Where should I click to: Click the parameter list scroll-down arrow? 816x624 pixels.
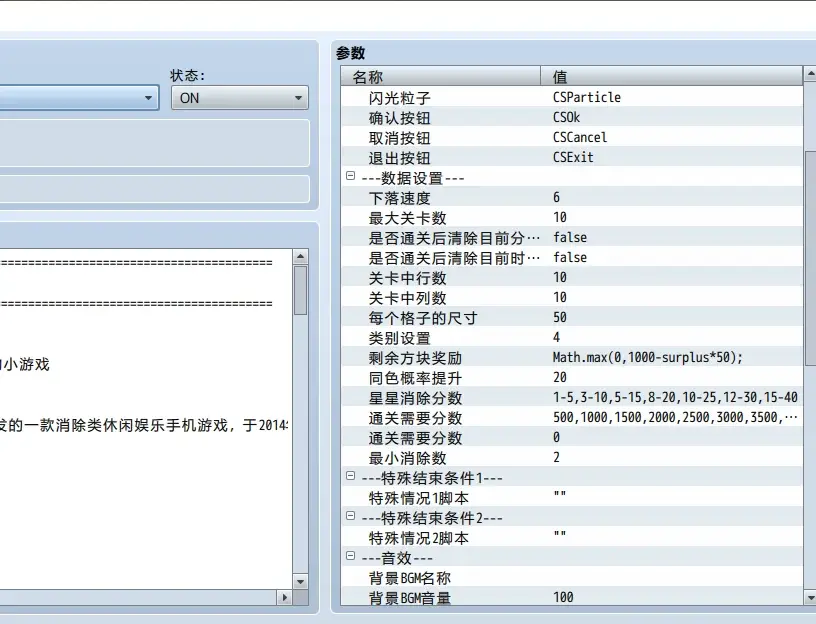[x=810, y=597]
